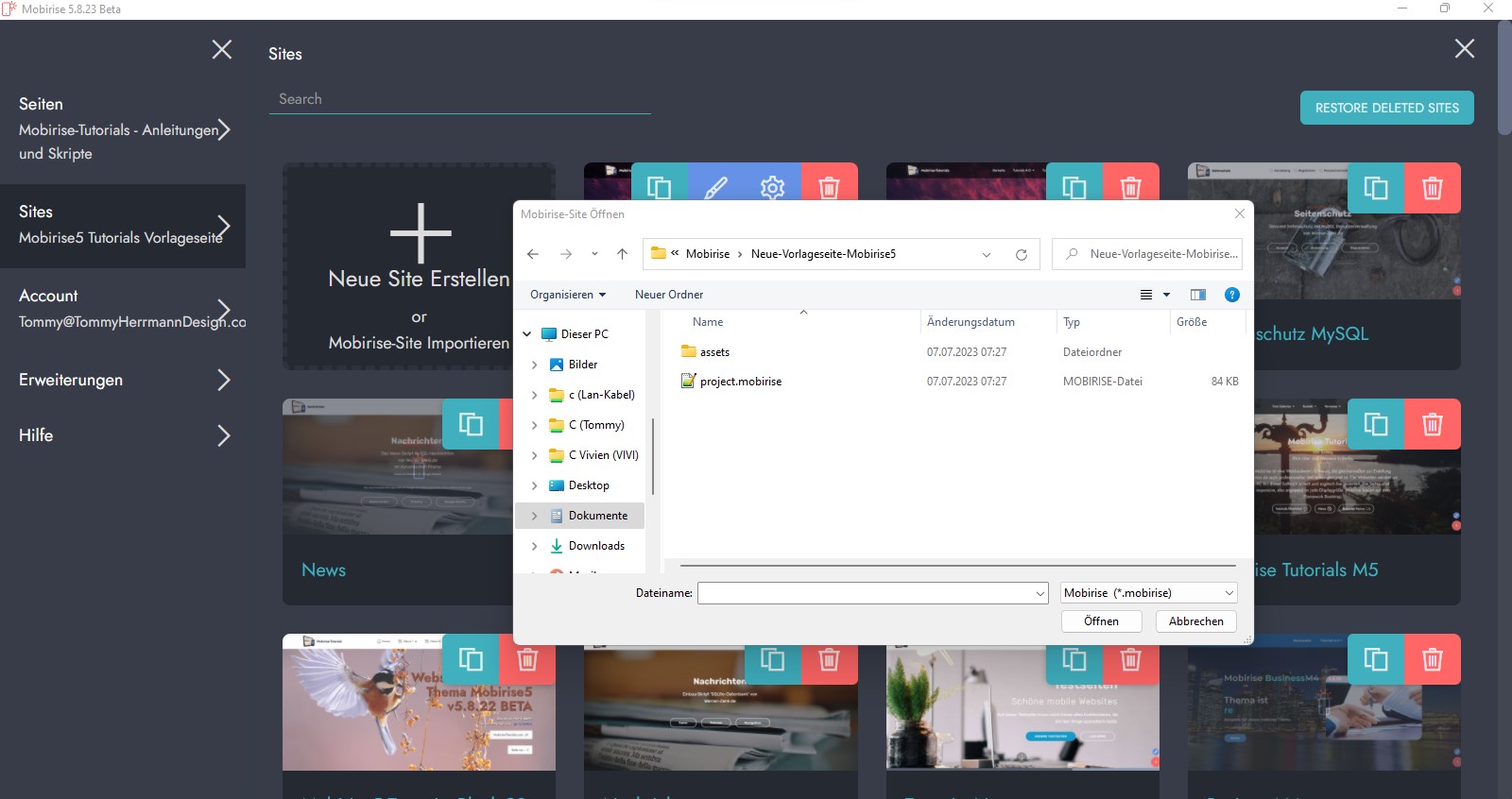Collapse the Dieser PC tree node
Image resolution: width=1512 pixels, height=799 pixels.
(527, 334)
